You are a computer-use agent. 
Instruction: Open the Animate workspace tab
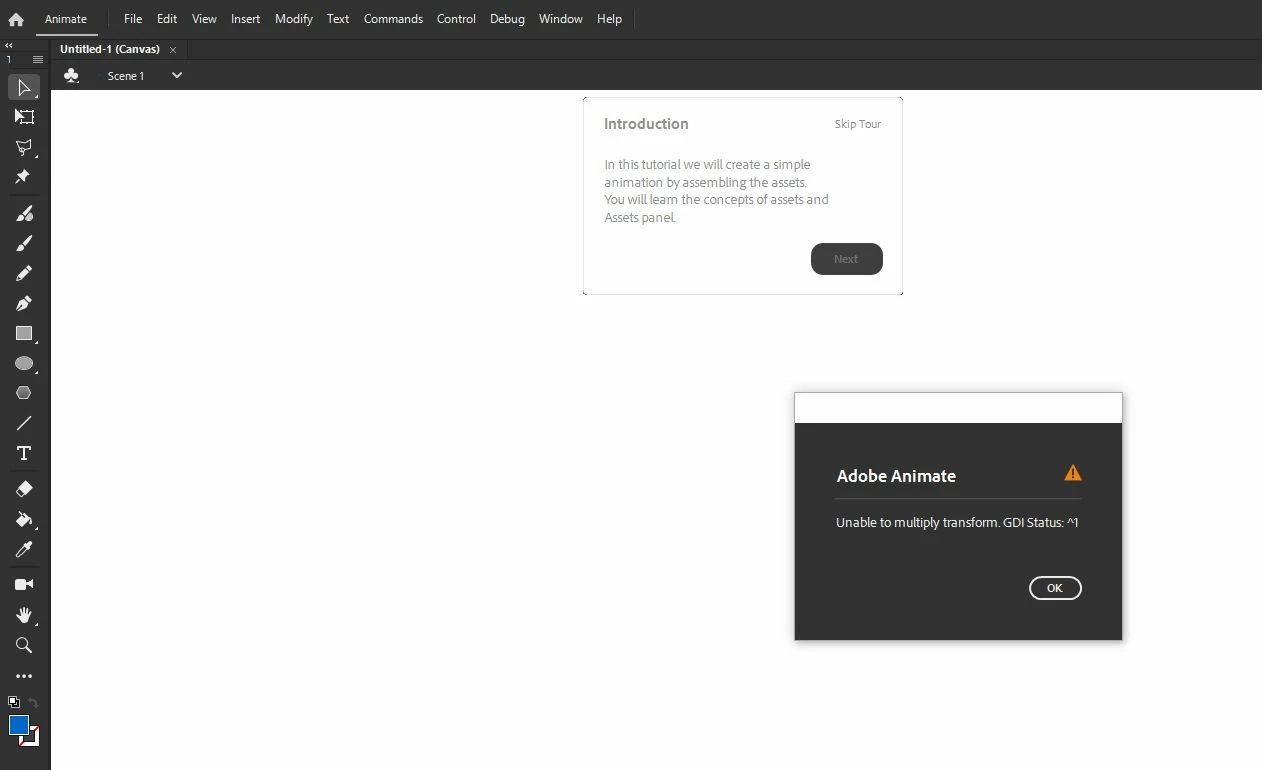tap(66, 19)
